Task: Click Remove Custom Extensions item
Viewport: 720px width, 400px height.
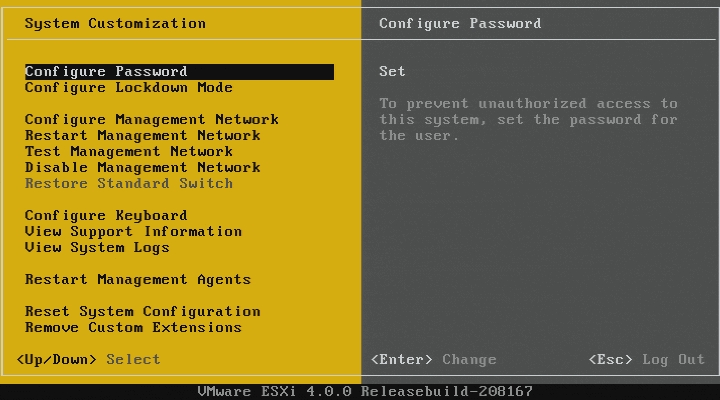Action: (133, 328)
